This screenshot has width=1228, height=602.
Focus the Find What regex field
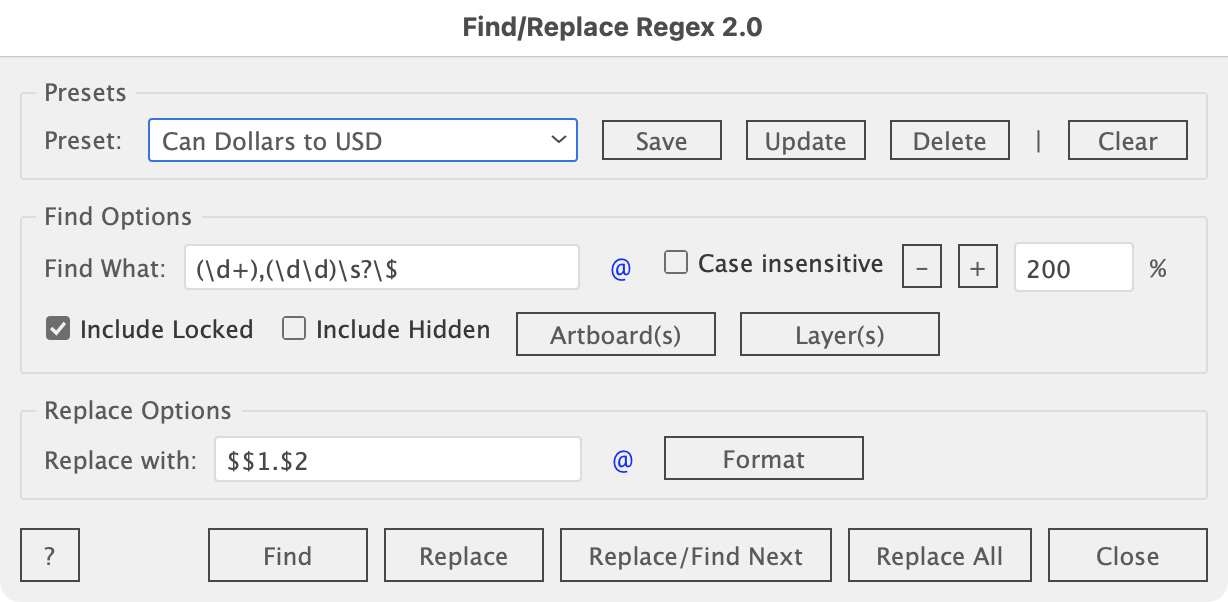pyautogui.click(x=381, y=268)
